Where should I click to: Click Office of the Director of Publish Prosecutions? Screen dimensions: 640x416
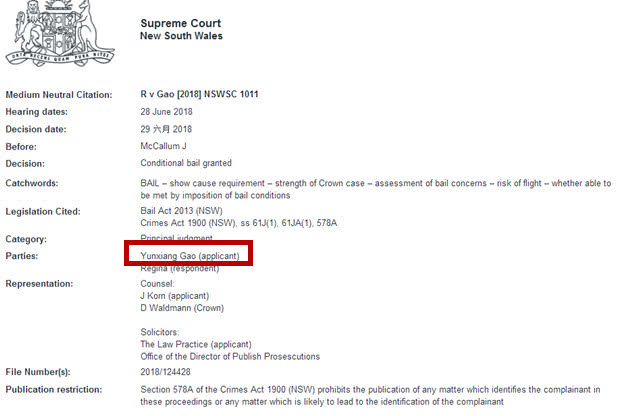click(230, 356)
